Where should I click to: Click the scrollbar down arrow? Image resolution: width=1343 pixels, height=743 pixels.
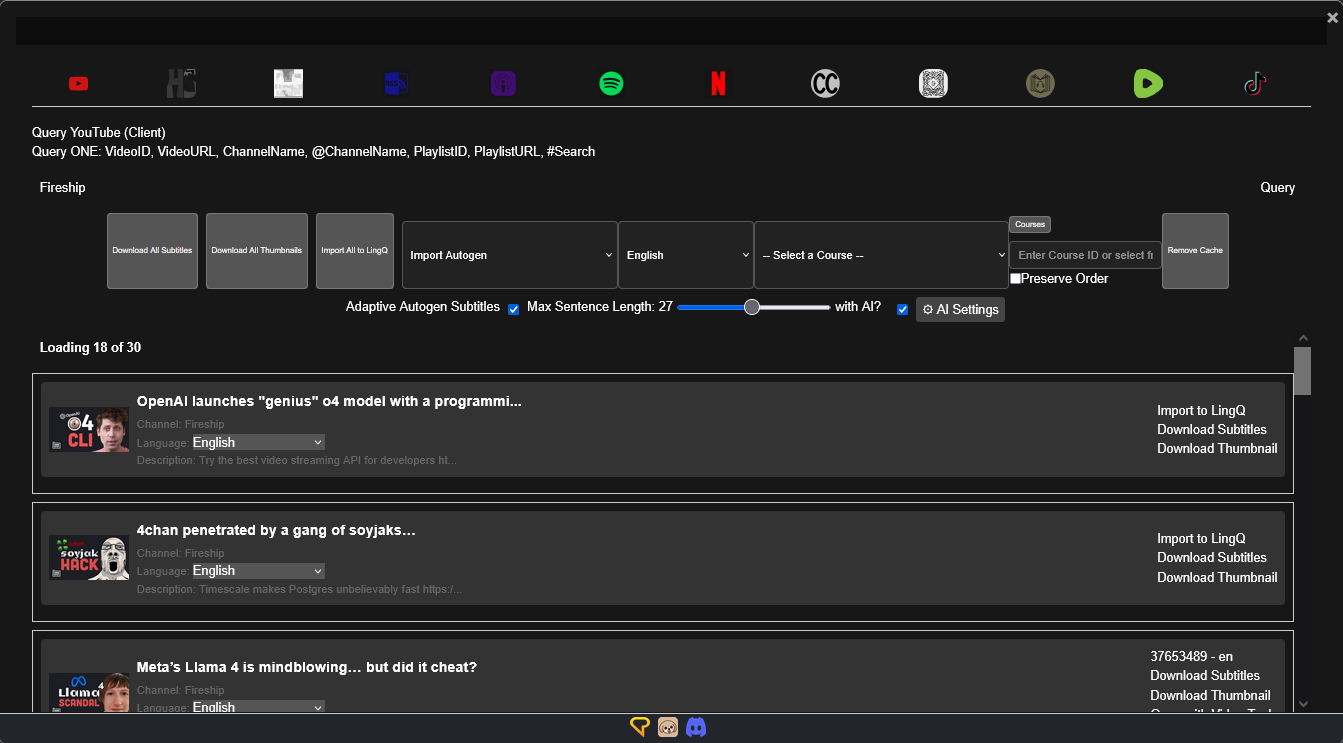coord(1302,704)
